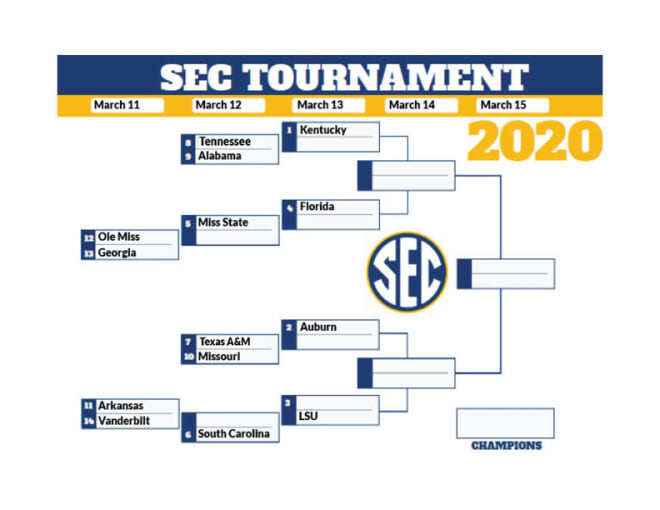Click the SEC Tournament title banner
660x510 pixels.
(330, 75)
